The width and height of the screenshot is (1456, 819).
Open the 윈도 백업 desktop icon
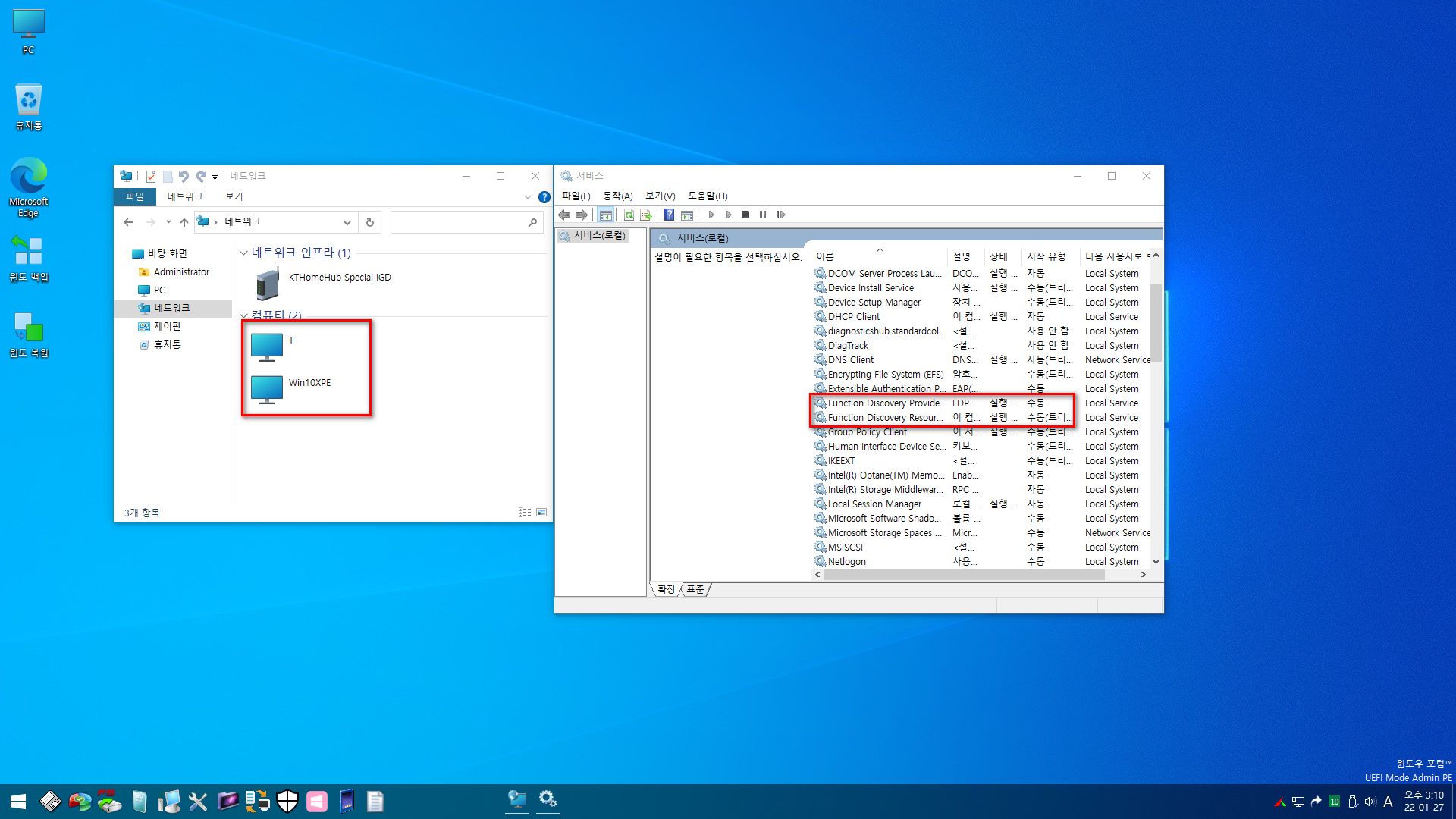[28, 258]
